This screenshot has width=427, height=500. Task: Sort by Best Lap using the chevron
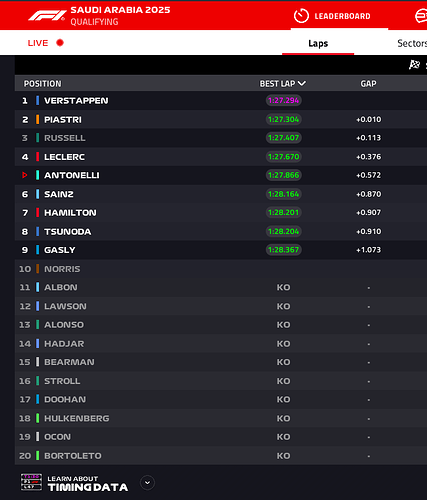click(302, 83)
